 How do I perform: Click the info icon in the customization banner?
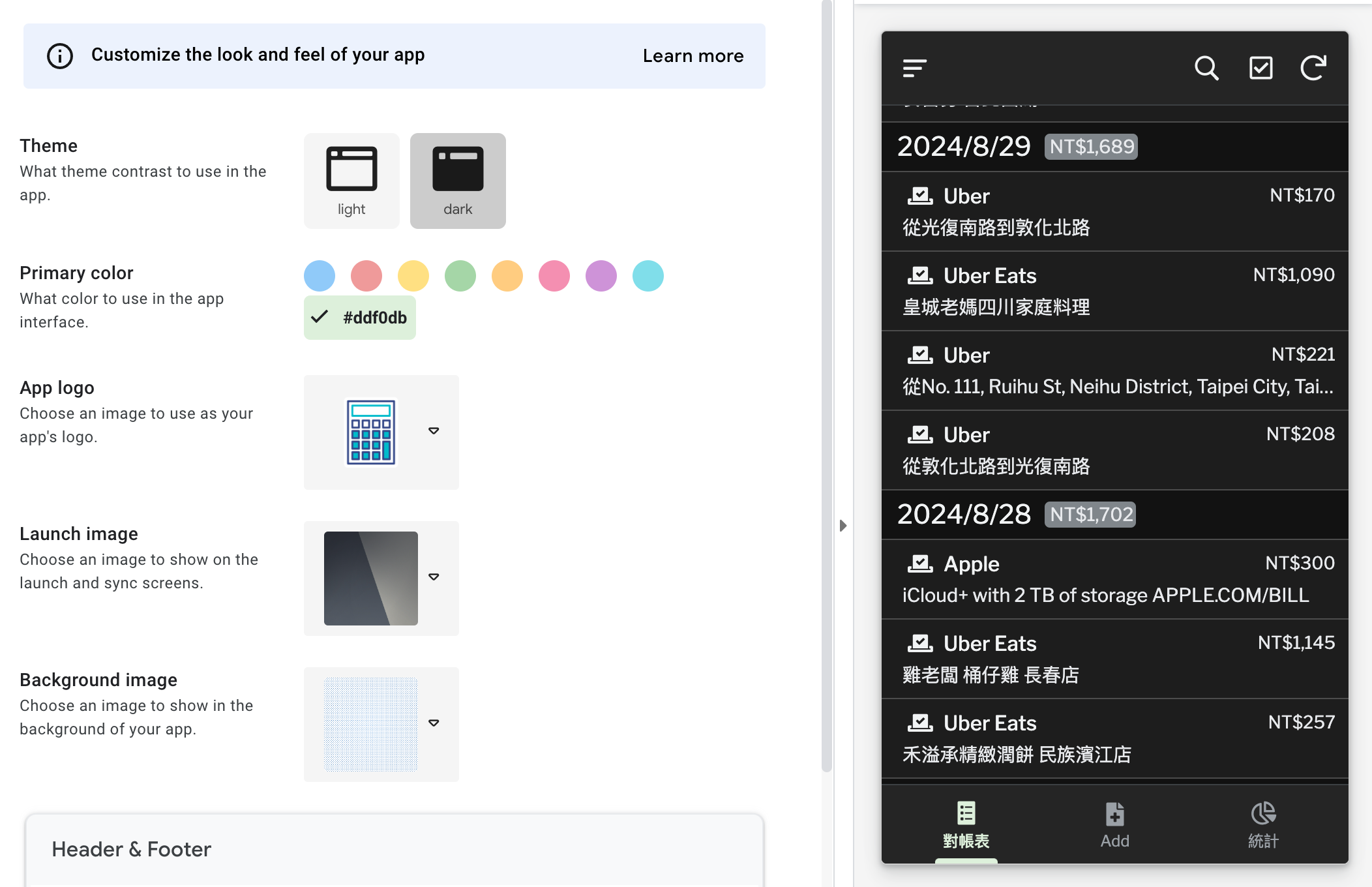click(x=59, y=56)
